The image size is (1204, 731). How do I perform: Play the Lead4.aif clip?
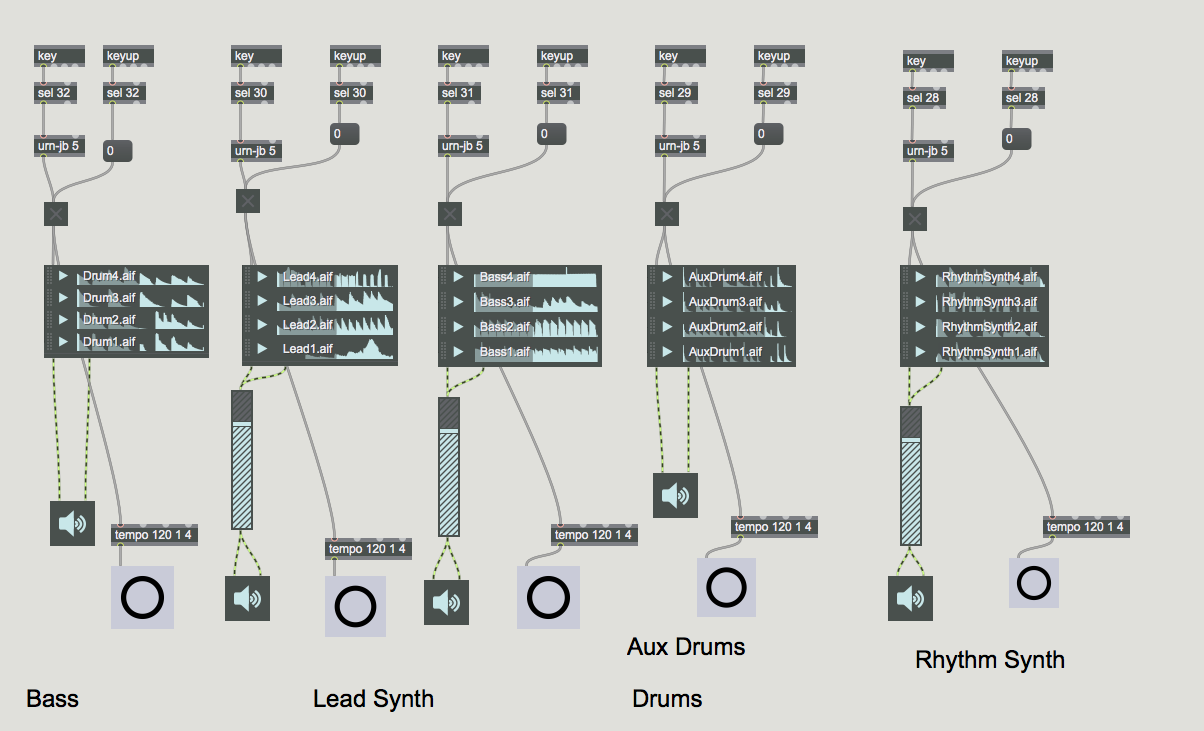point(262,277)
